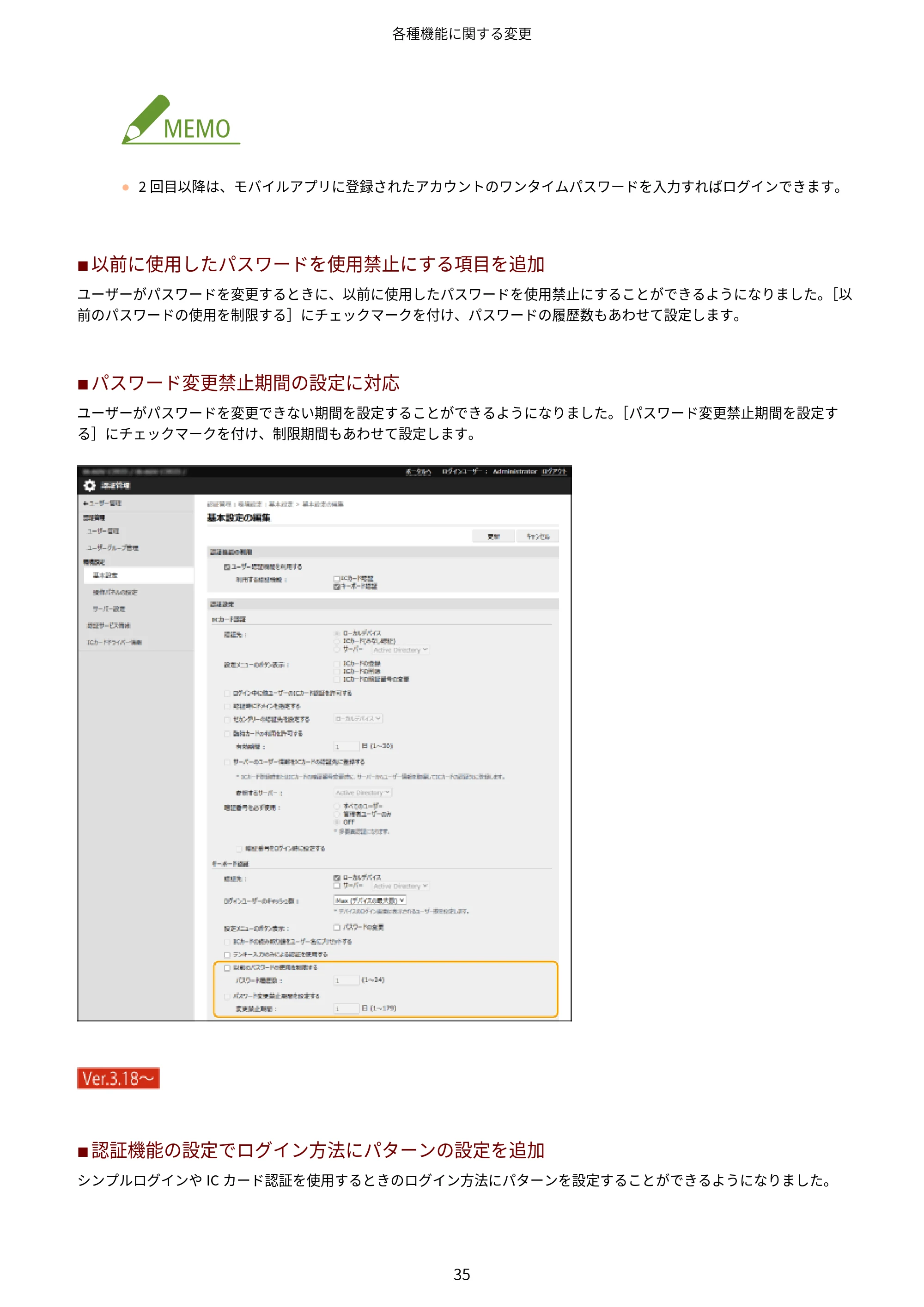Click the Ver.3.18～ red badge
The width and height of the screenshot is (924, 1307).
click(x=118, y=1078)
